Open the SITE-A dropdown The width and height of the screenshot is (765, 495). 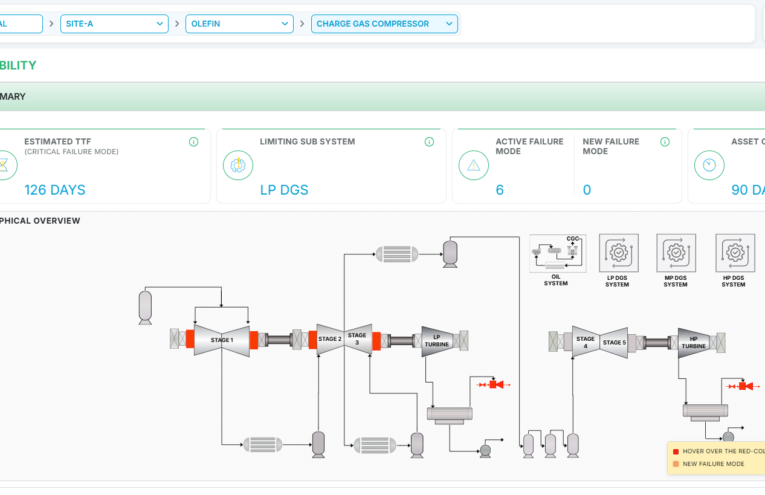[114, 24]
